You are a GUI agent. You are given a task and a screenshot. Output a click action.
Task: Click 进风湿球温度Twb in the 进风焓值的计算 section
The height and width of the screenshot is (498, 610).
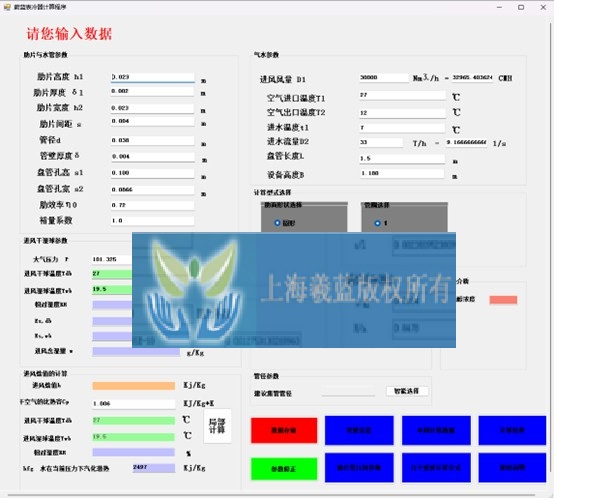click(133, 437)
